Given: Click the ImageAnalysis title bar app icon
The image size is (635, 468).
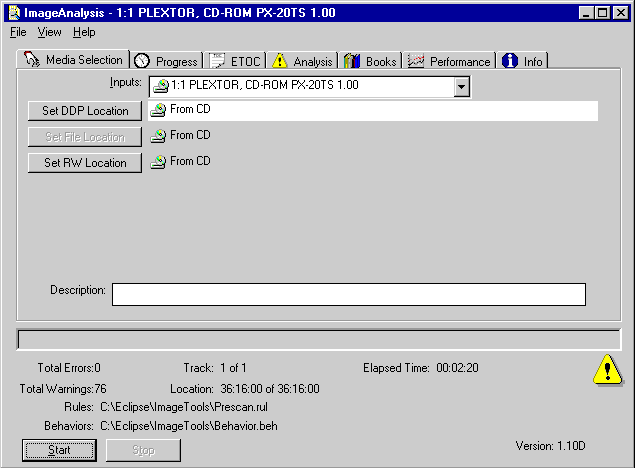Looking at the screenshot, I should (14, 13).
